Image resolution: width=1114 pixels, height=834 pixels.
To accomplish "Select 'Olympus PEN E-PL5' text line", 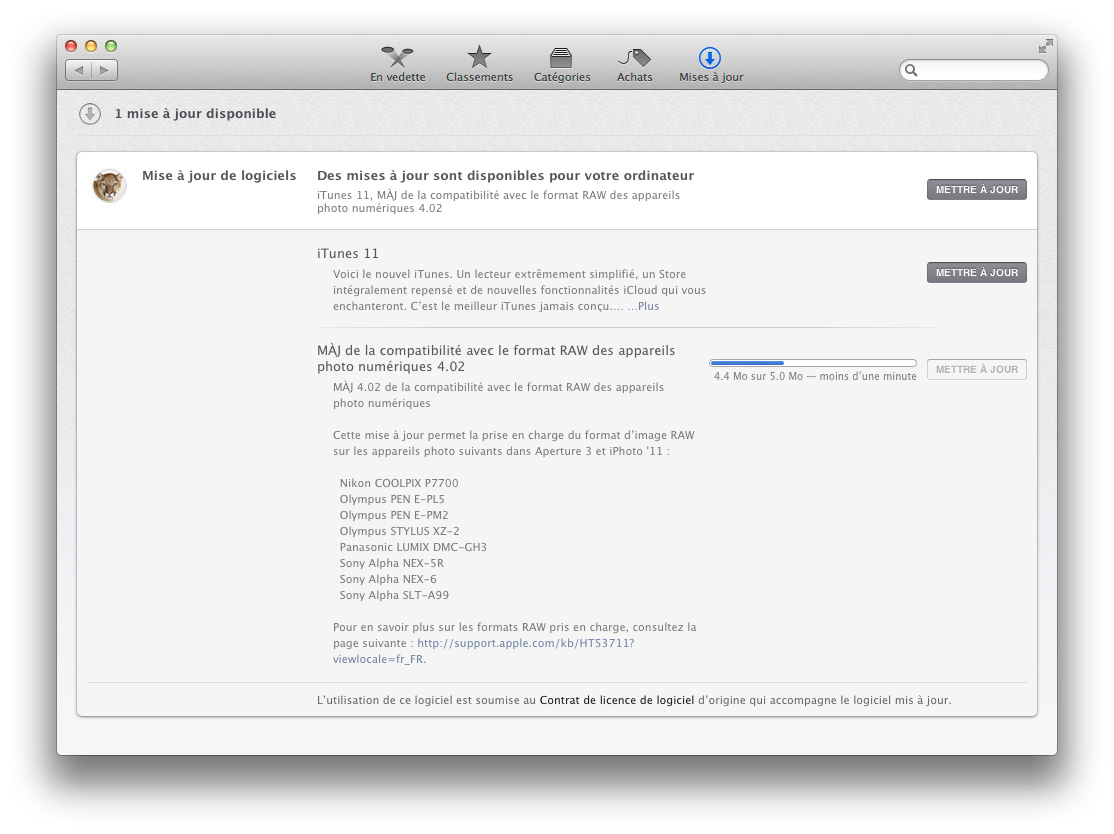I will (x=391, y=499).
